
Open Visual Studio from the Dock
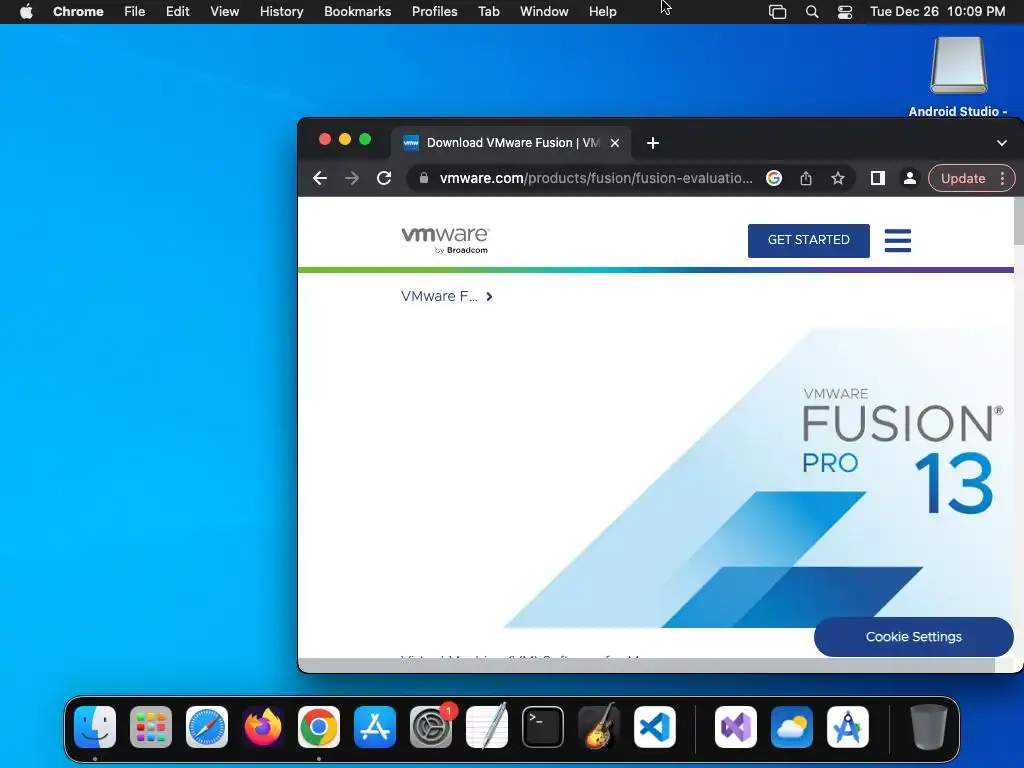point(736,727)
